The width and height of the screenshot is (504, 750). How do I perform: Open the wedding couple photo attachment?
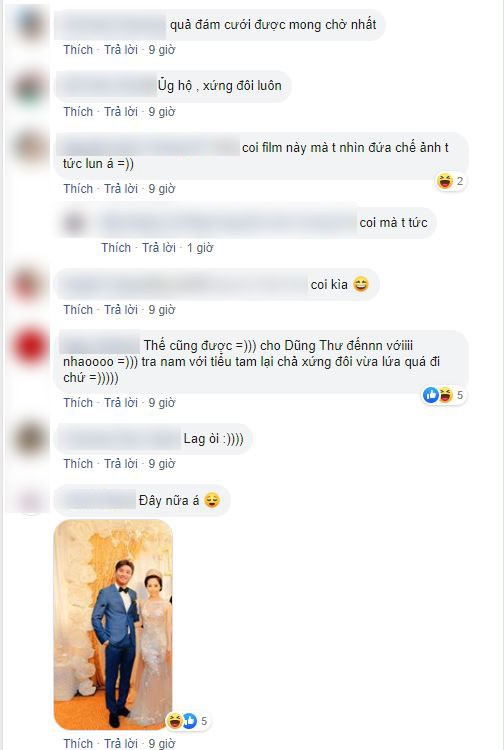(x=113, y=625)
